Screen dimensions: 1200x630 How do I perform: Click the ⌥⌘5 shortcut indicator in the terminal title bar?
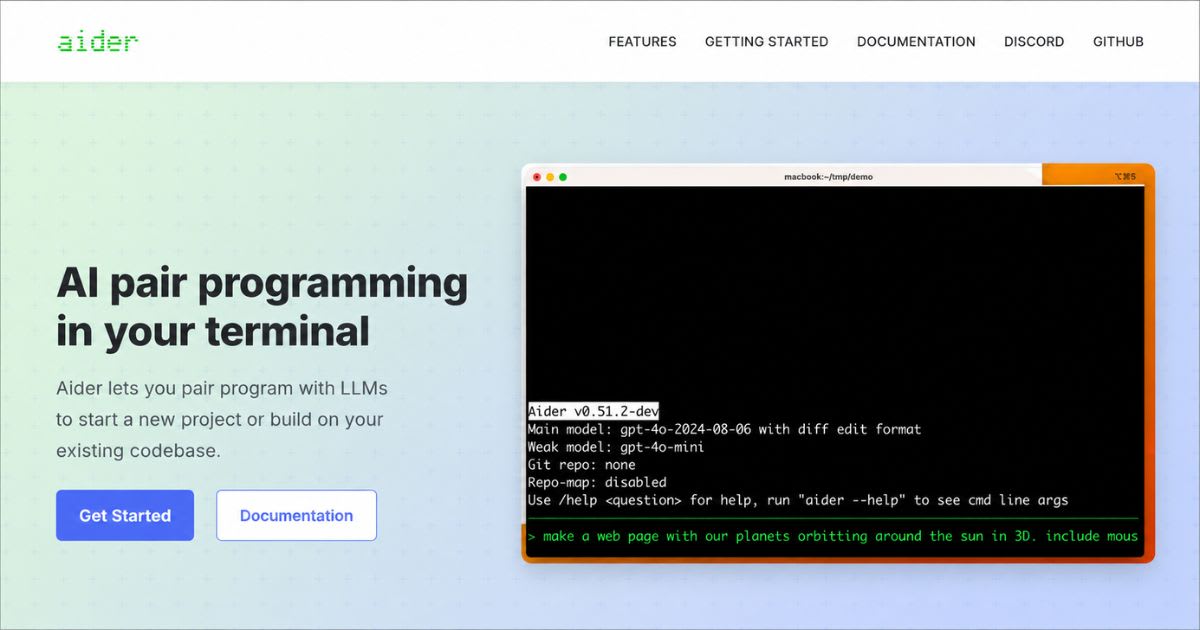[1125, 177]
